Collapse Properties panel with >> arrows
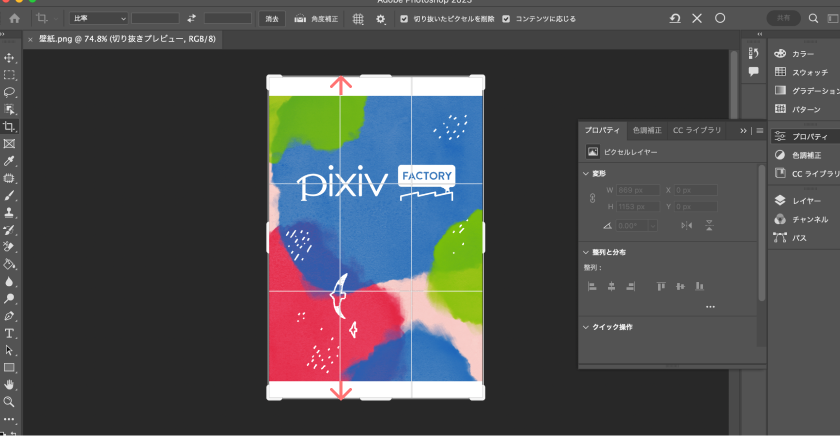840x436 pixels. 743,130
